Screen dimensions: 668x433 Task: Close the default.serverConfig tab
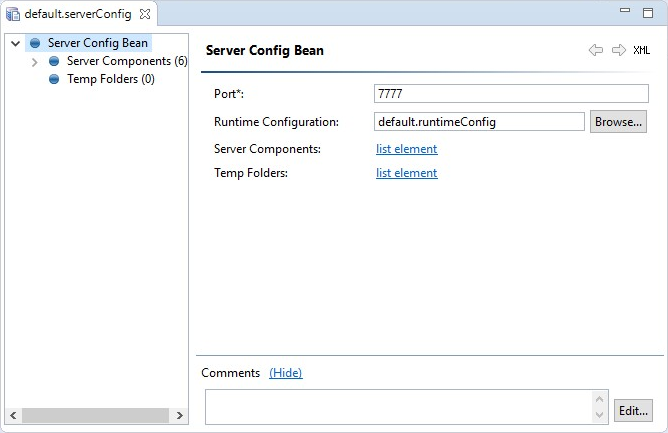(x=145, y=14)
